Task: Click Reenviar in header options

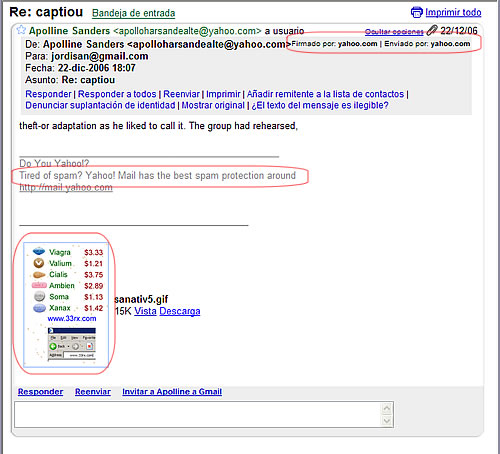Action: pos(181,94)
